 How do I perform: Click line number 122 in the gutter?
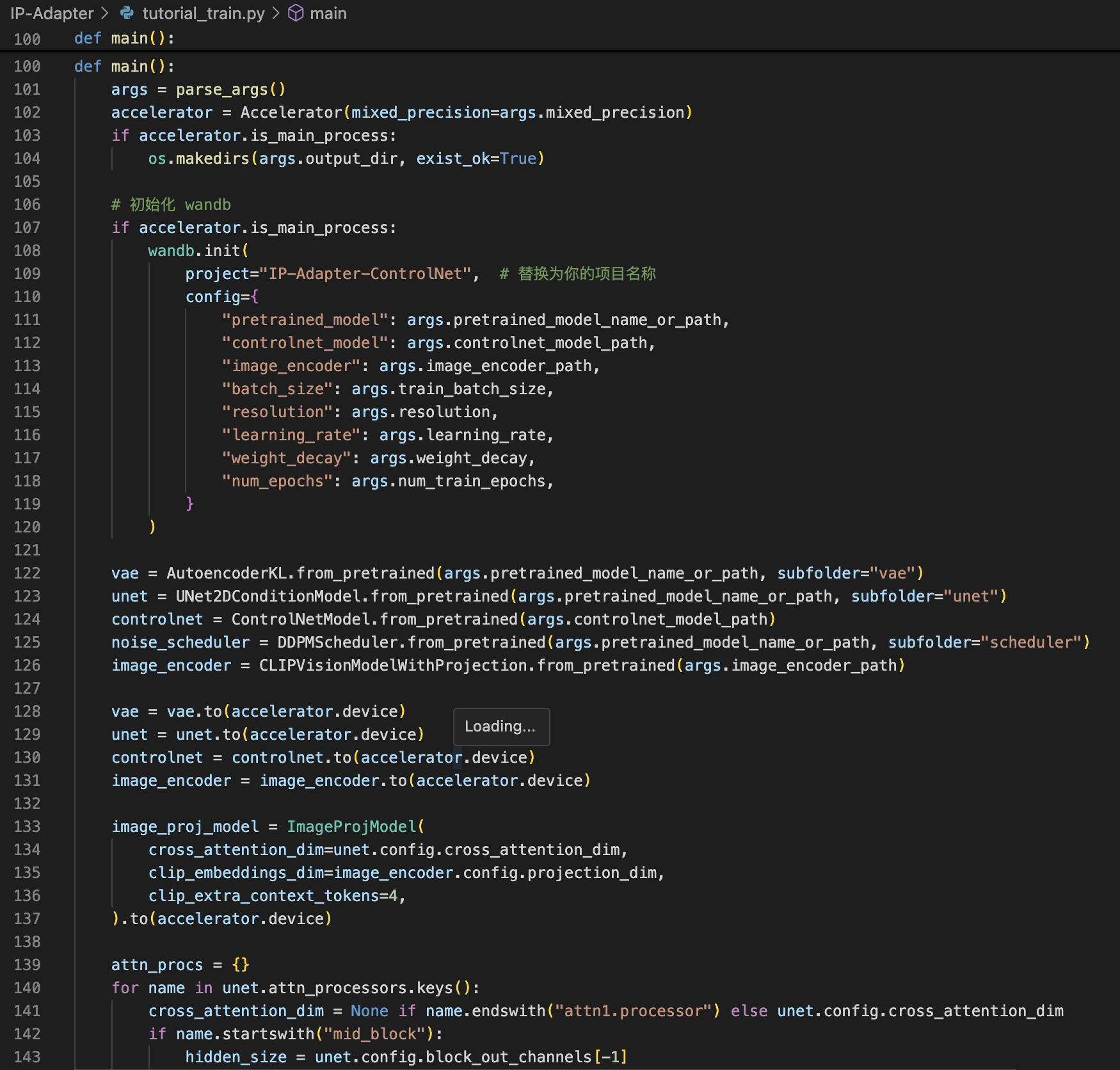click(27, 573)
